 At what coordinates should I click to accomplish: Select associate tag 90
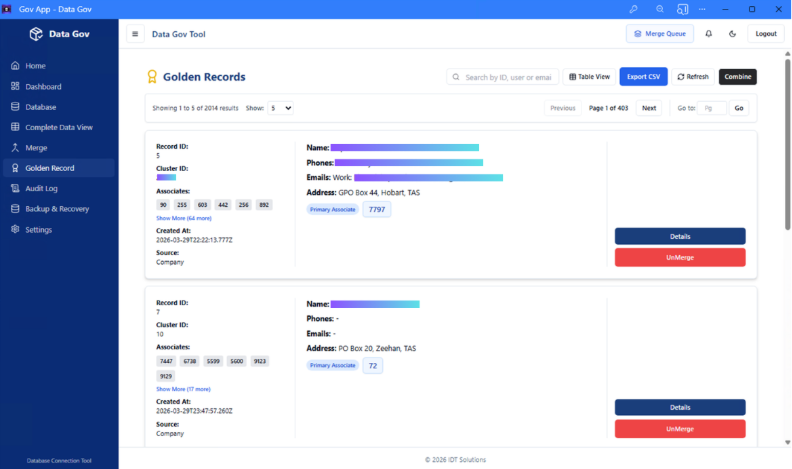(x=163, y=205)
